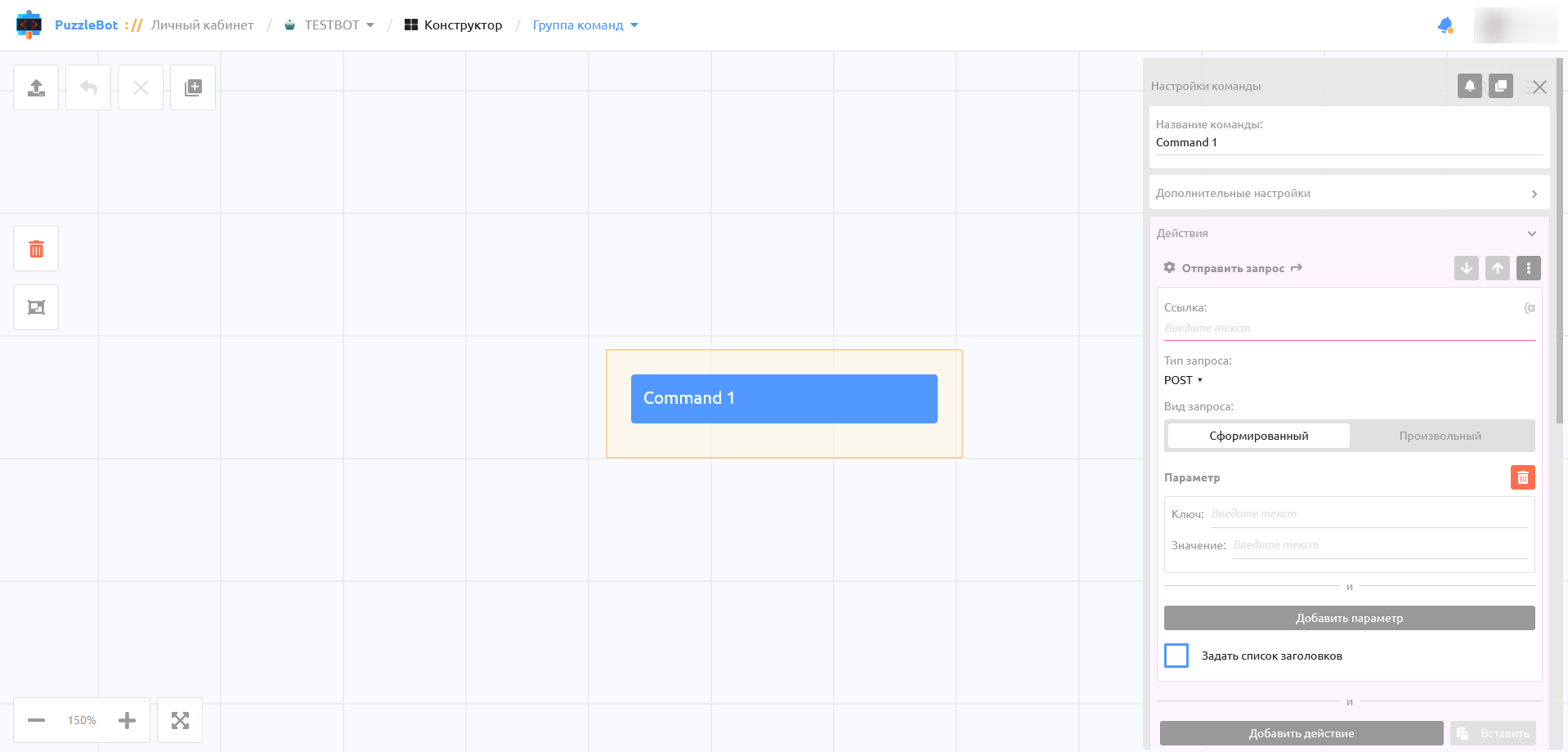Click the cancel X toolbar button

(x=141, y=87)
